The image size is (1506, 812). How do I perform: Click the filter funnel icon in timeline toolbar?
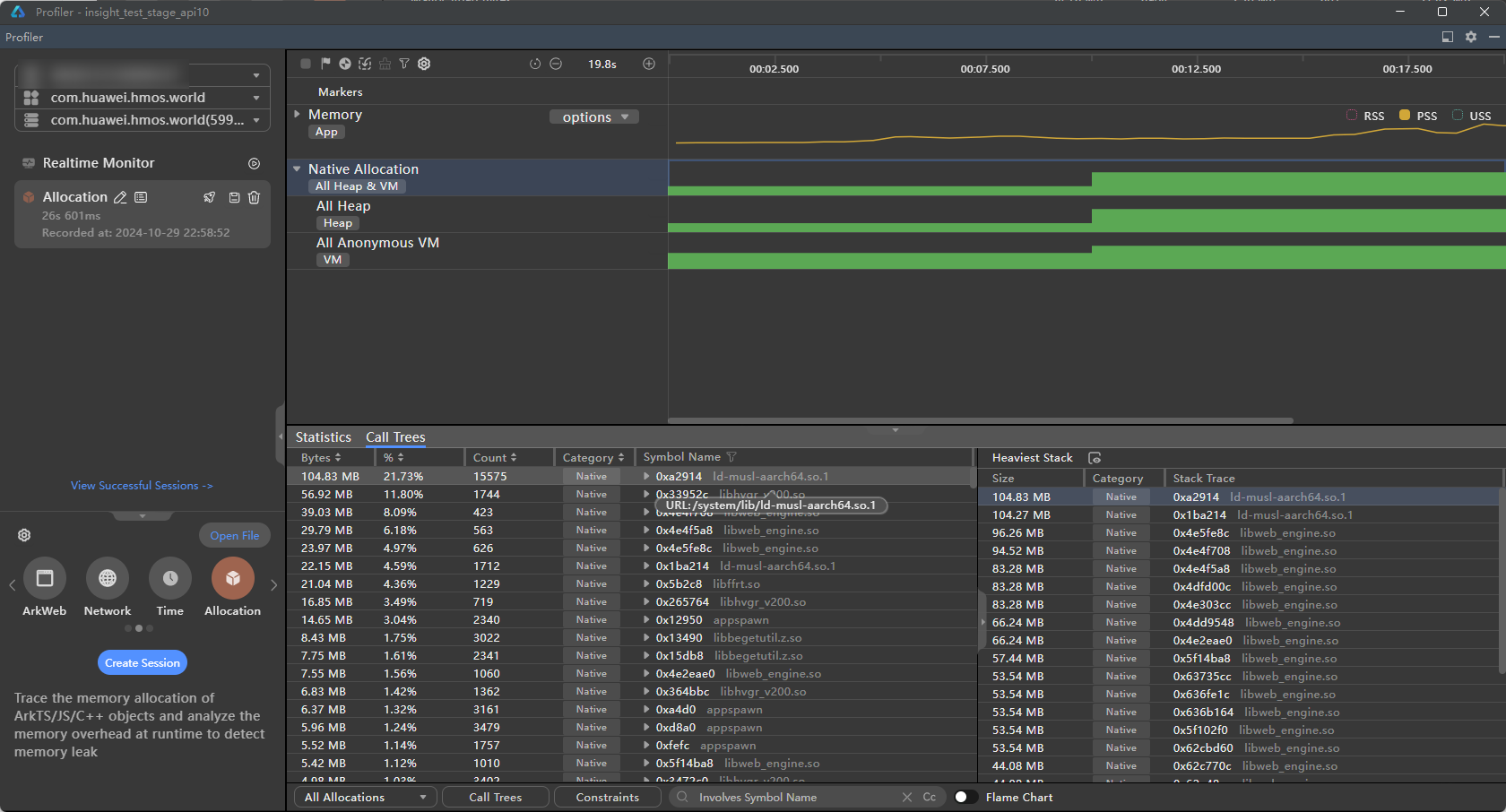click(404, 64)
